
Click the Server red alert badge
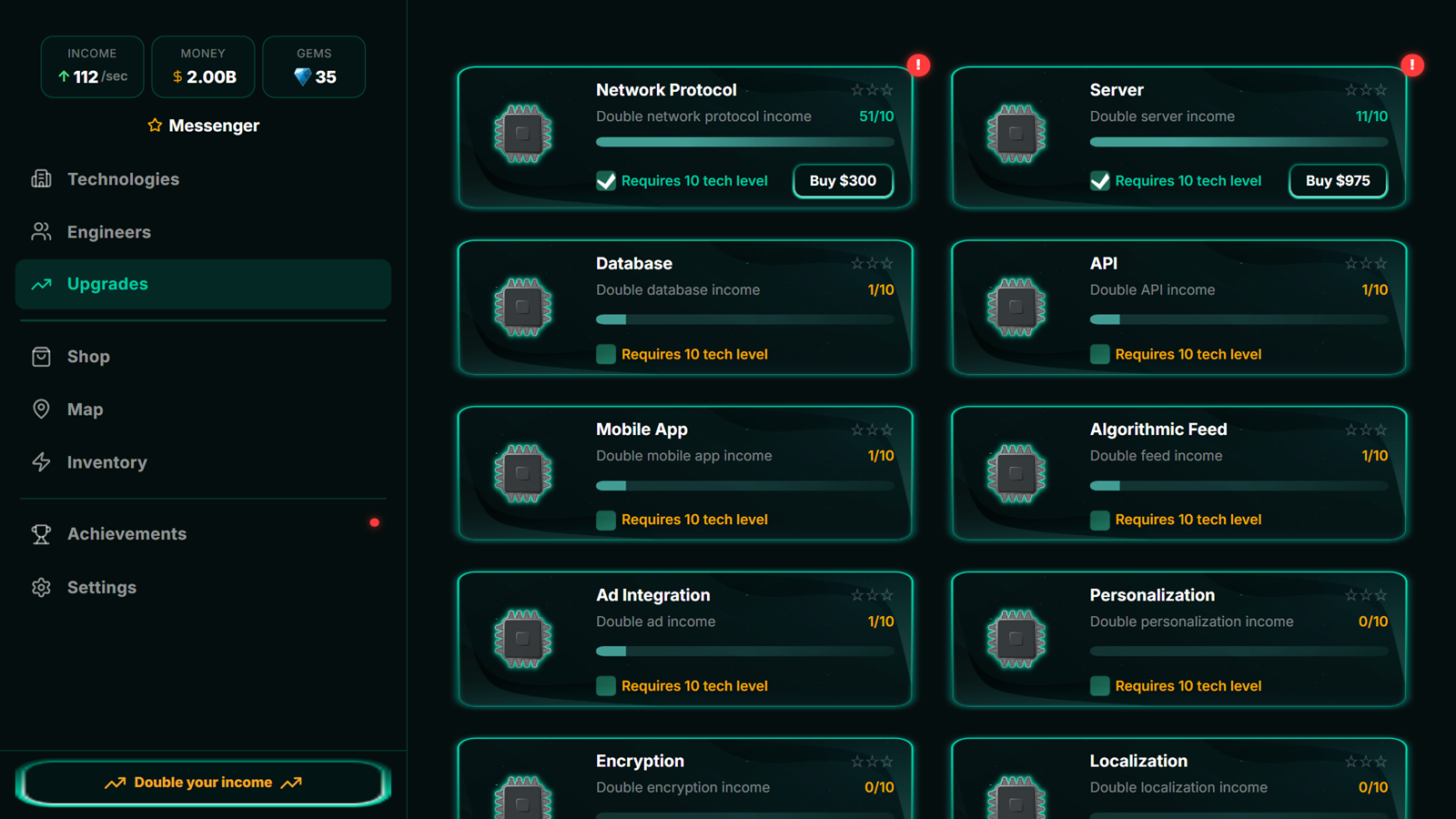(x=1412, y=65)
